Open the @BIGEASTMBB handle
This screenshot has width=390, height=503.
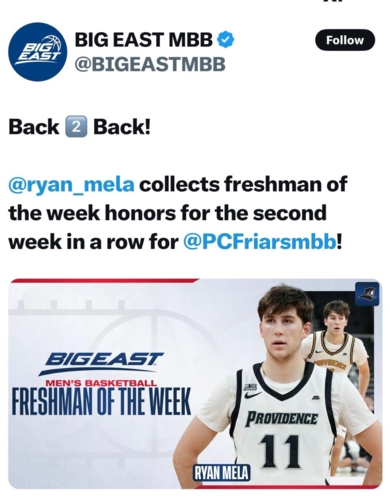coord(150,64)
